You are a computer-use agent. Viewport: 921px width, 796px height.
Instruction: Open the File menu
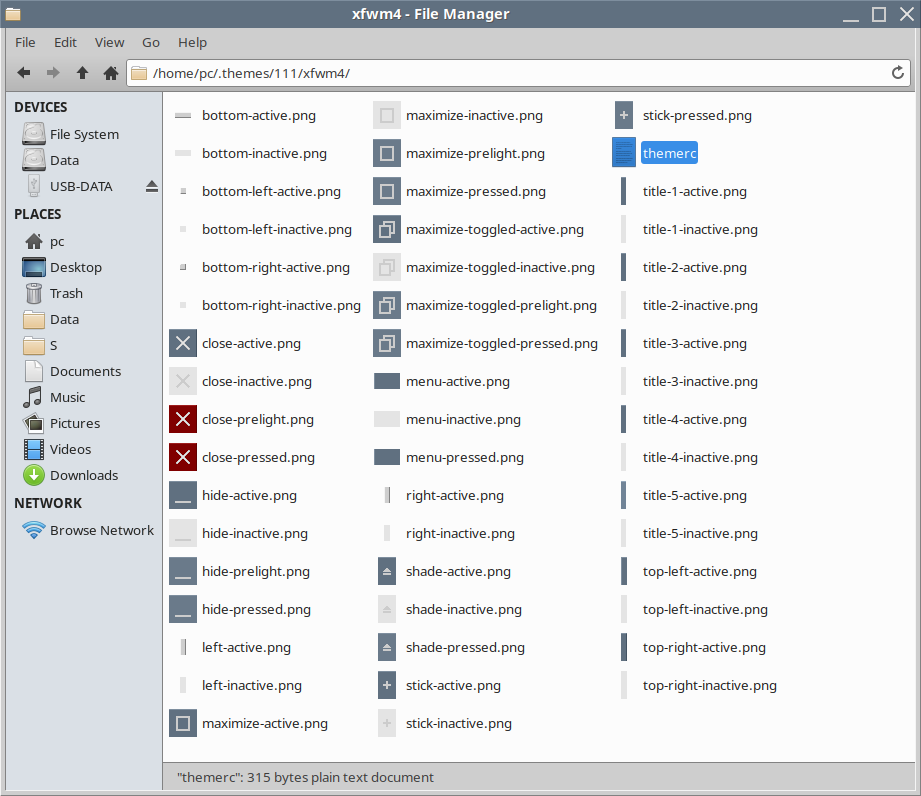point(25,42)
